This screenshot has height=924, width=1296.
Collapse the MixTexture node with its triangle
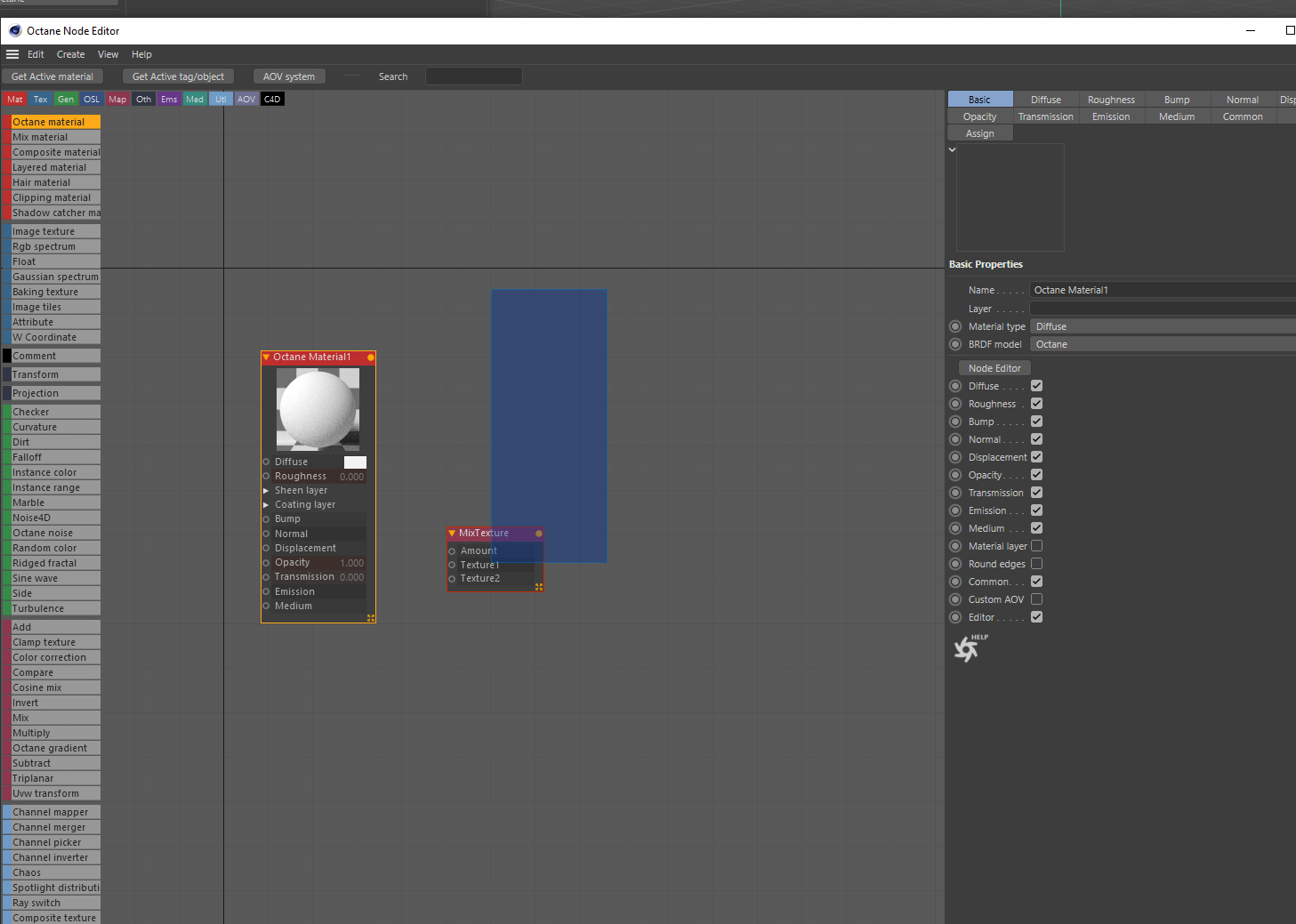[x=452, y=534]
